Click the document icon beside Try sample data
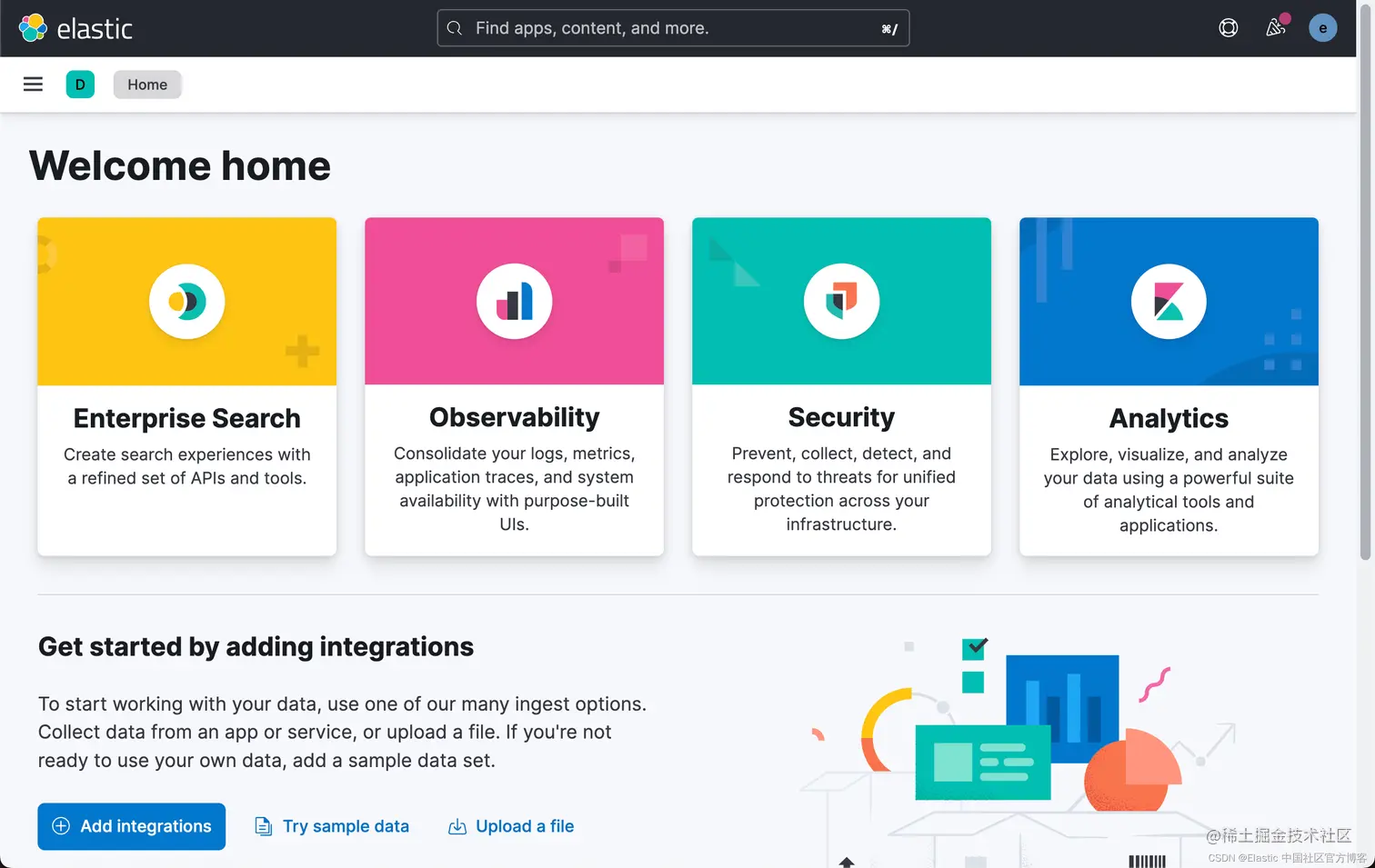 tap(264, 826)
